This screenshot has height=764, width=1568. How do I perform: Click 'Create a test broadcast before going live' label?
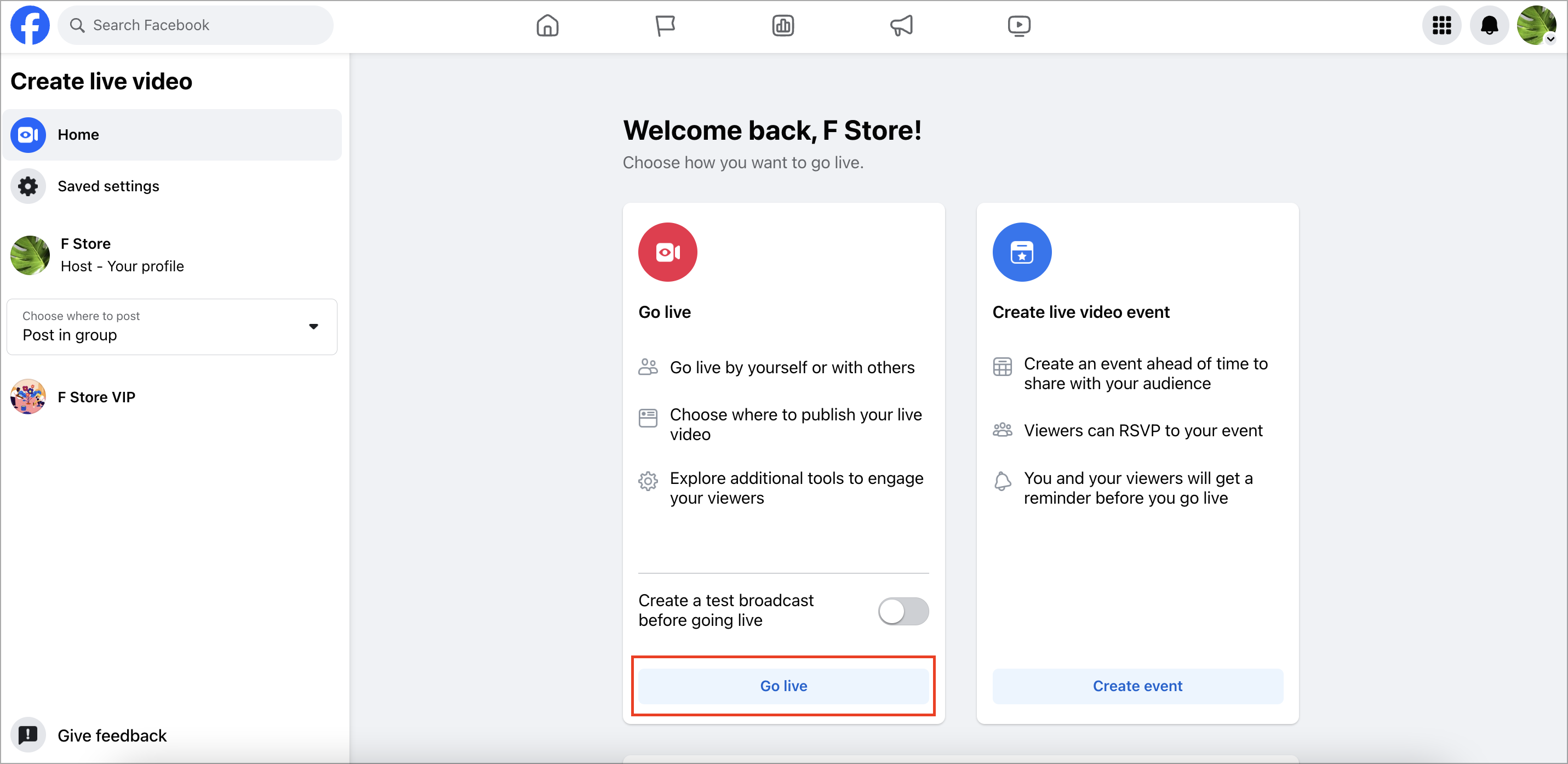725,610
